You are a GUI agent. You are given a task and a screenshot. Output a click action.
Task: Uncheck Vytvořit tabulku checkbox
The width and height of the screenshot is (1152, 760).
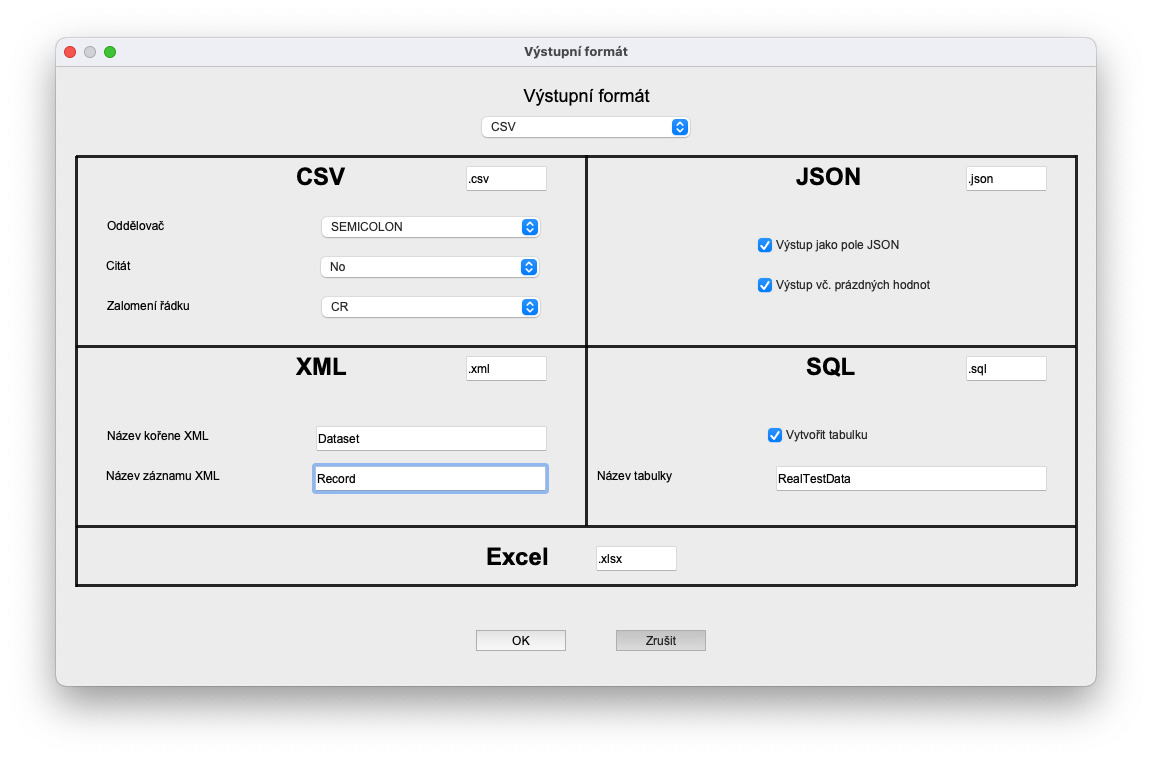(774, 435)
